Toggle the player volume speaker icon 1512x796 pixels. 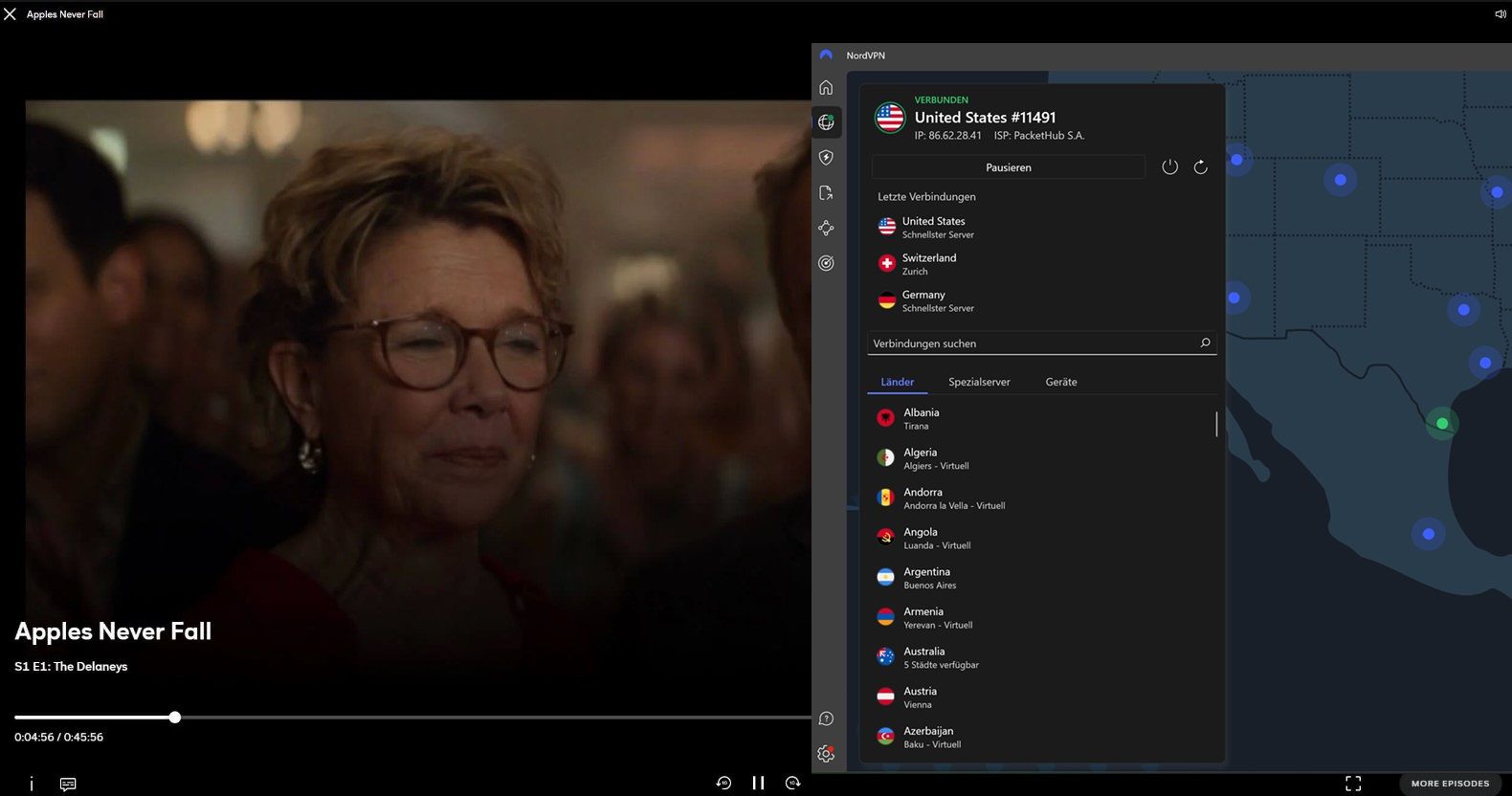pyautogui.click(x=1500, y=14)
